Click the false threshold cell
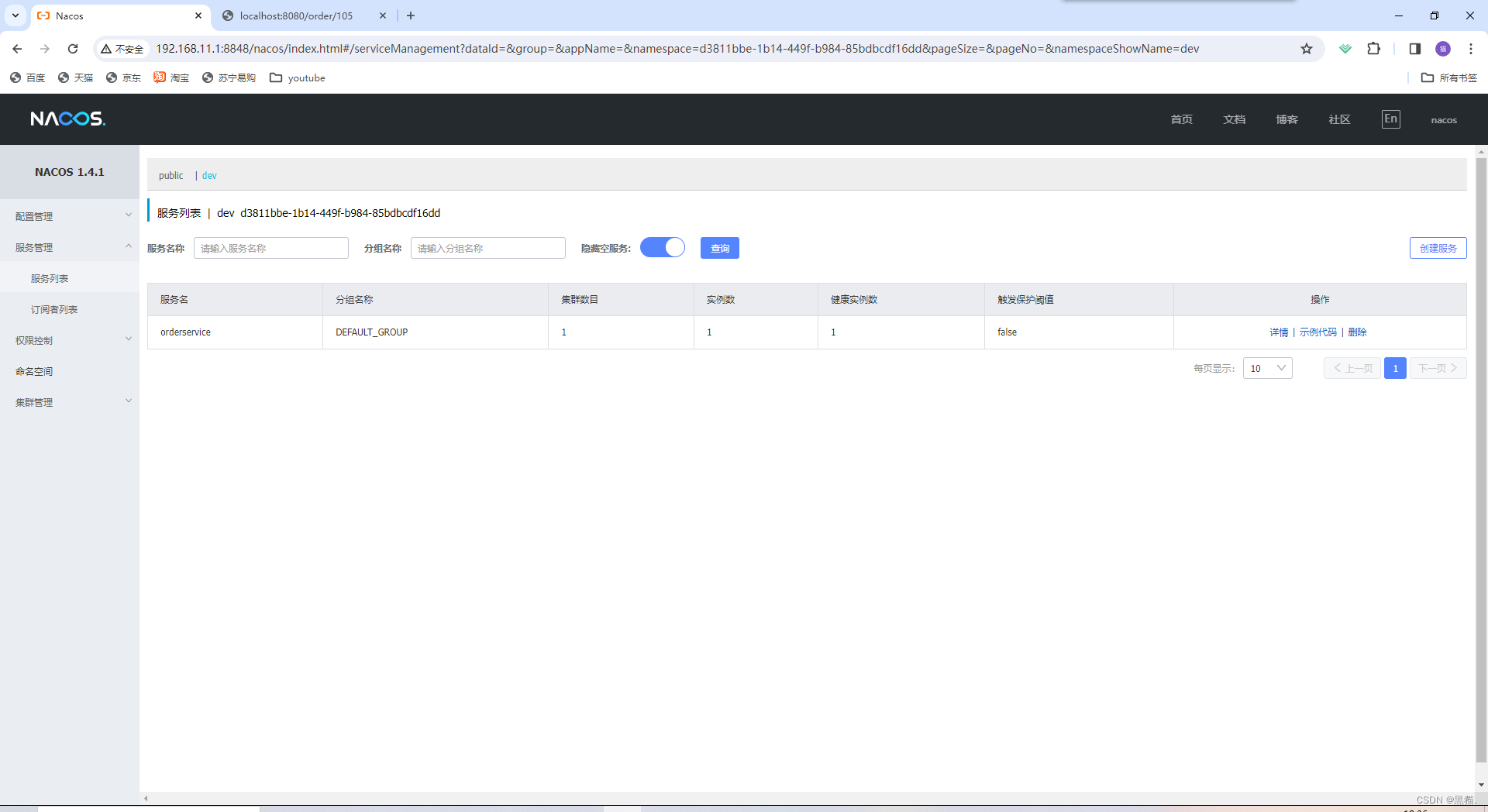Screen dimensions: 1488x812 click(x=1079, y=332)
